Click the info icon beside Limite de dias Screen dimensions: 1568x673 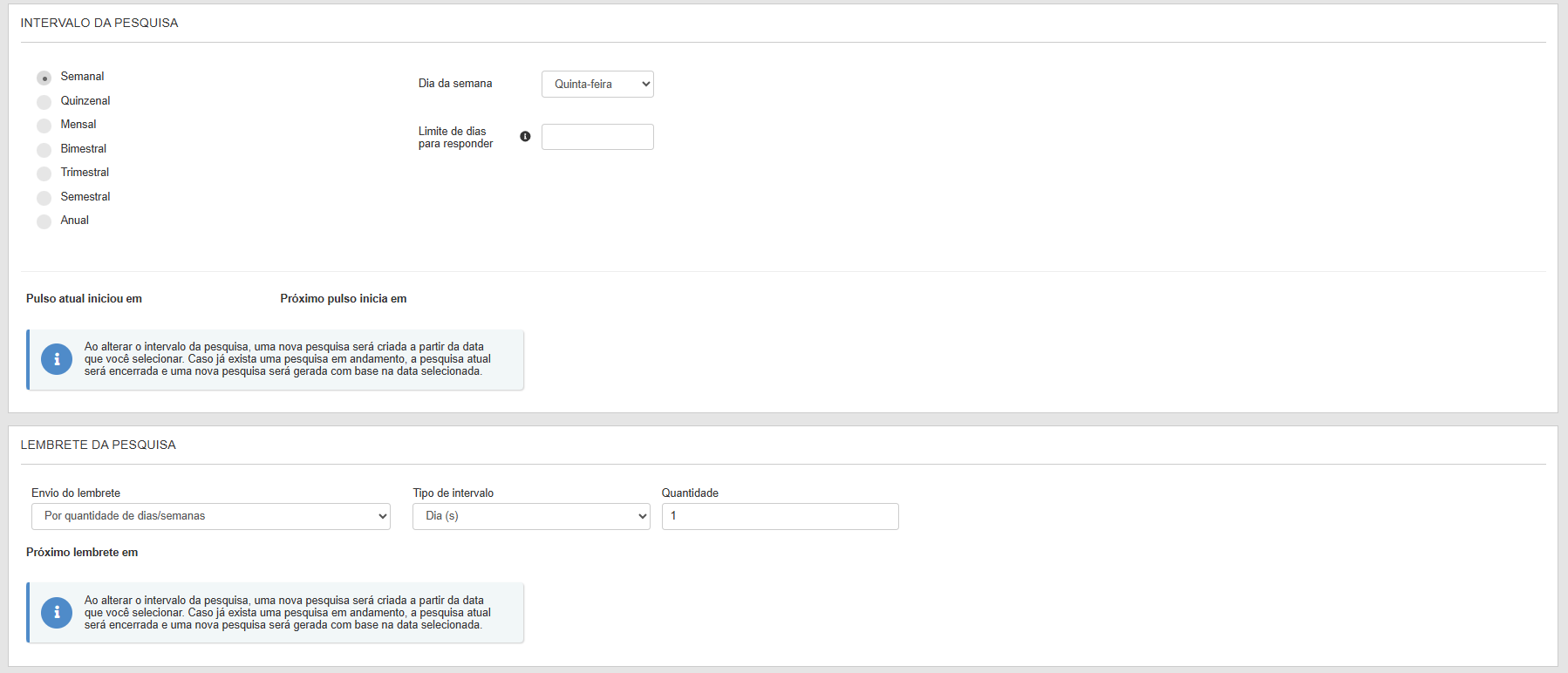pos(525,136)
